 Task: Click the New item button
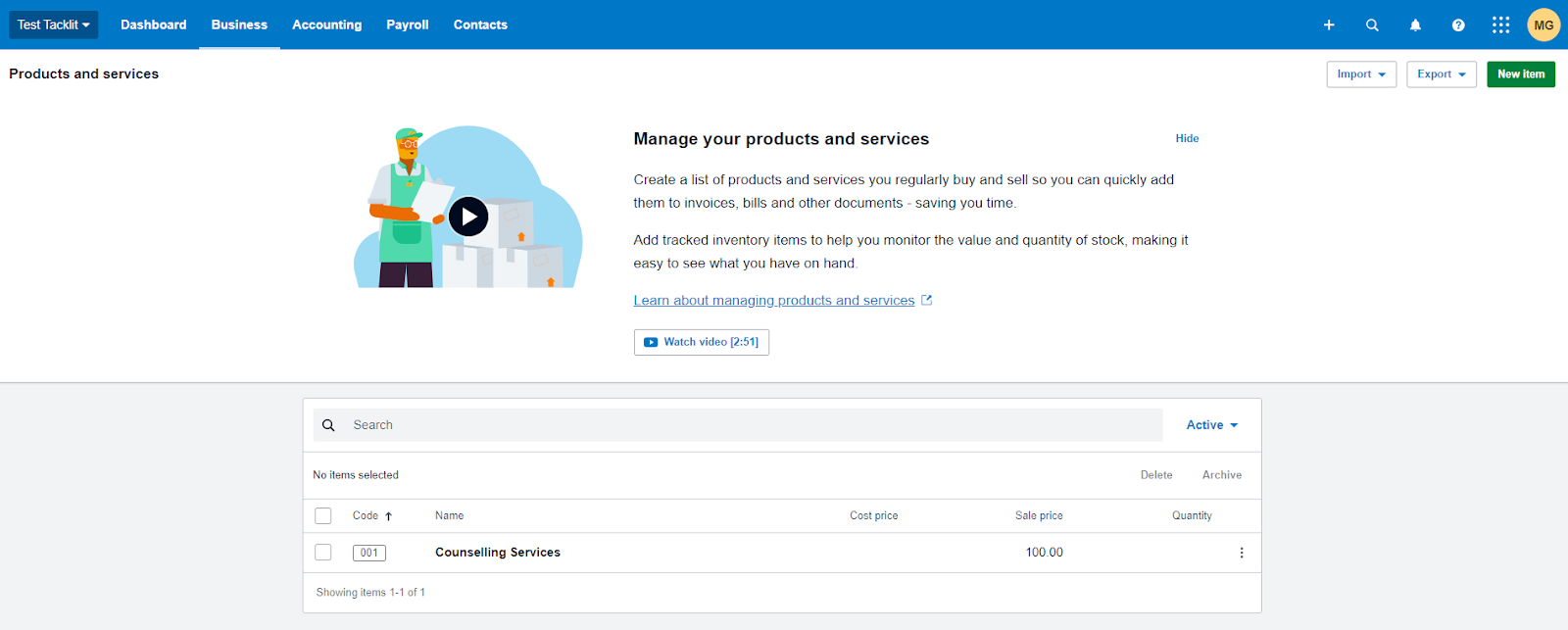pos(1521,74)
